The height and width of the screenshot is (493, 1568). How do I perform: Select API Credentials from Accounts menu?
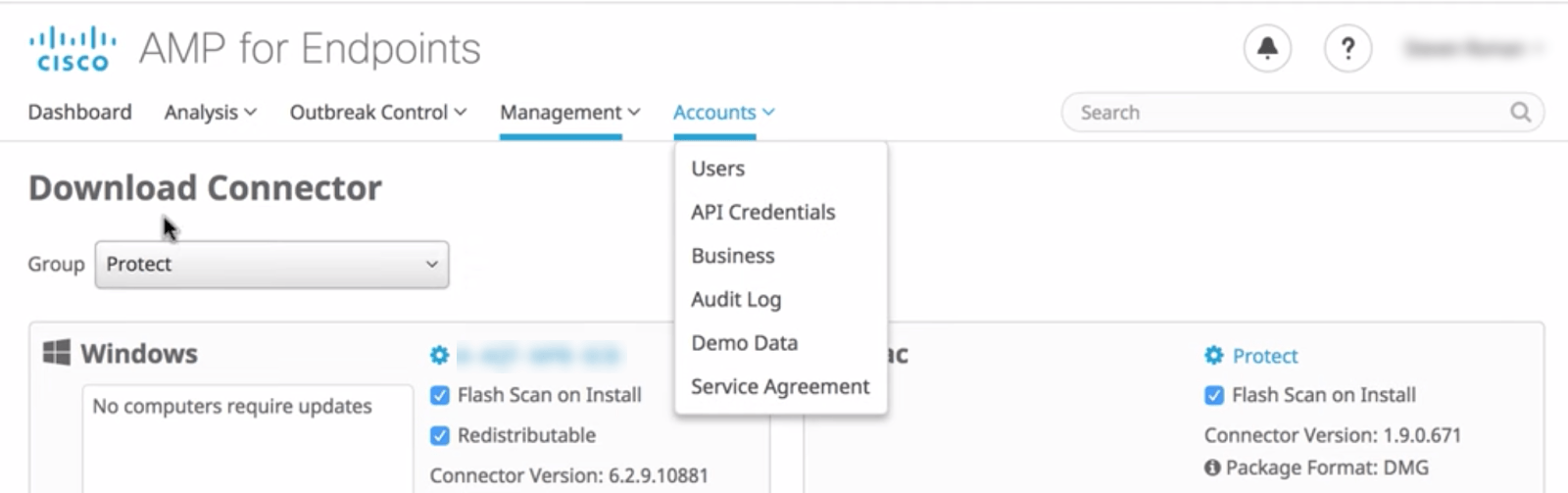[762, 213]
